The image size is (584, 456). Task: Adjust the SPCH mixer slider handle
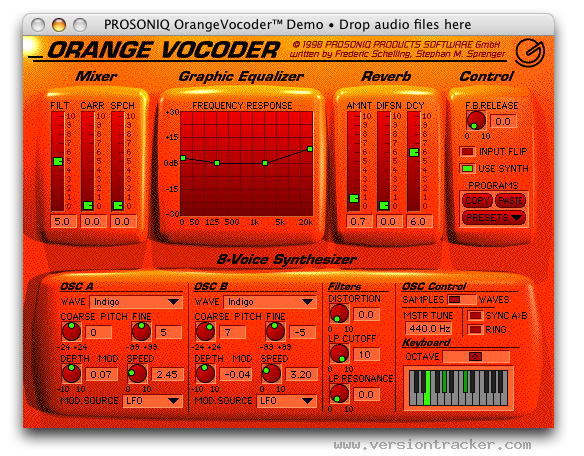(118, 205)
